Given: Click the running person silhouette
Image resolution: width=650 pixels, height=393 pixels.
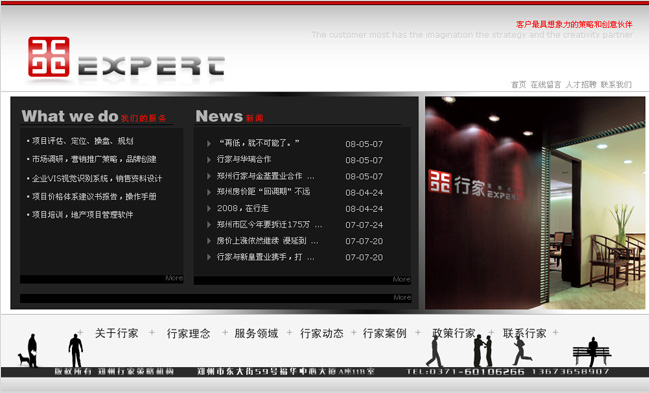Looking at the screenshot, I should (521, 352).
